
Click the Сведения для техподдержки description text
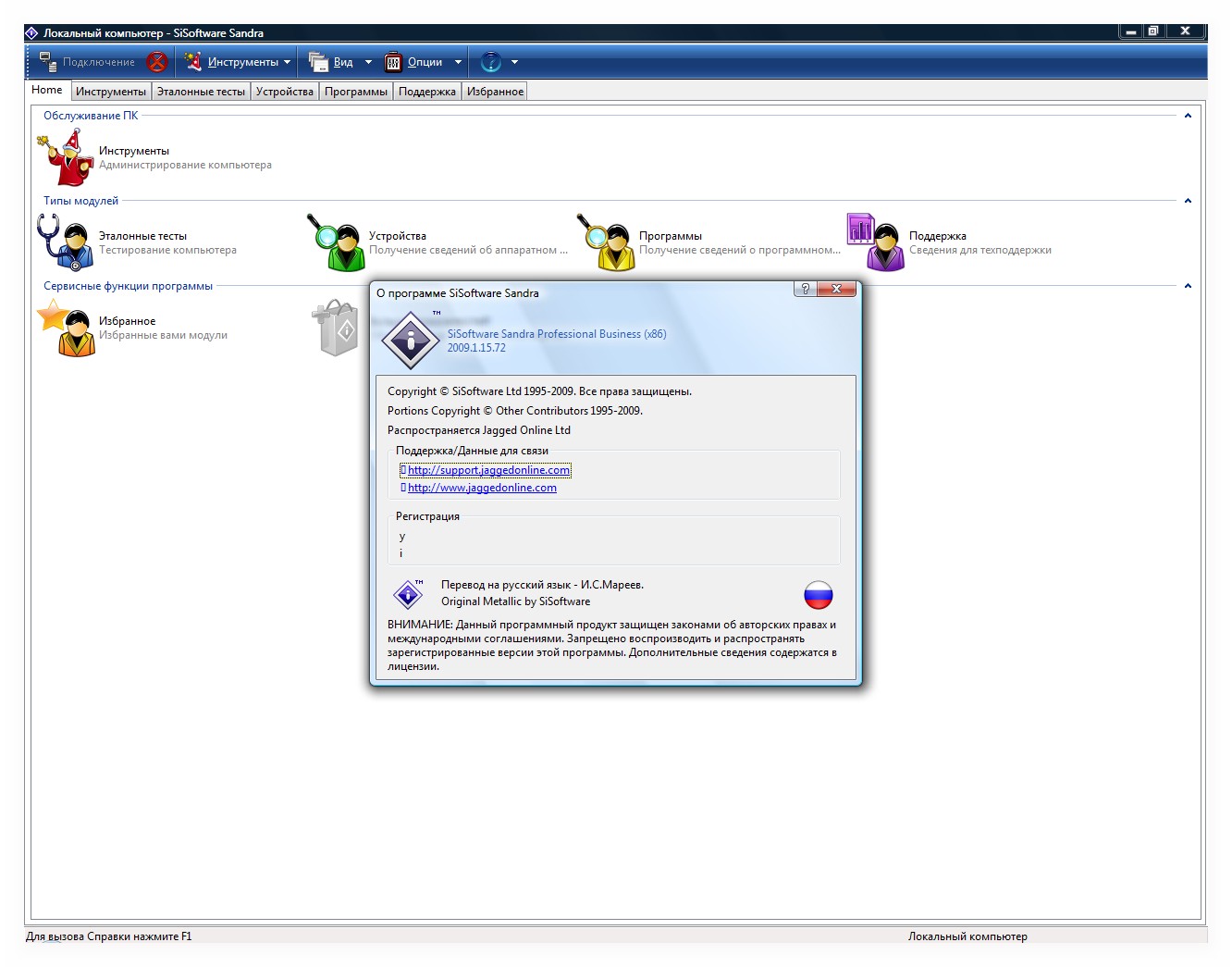click(980, 250)
